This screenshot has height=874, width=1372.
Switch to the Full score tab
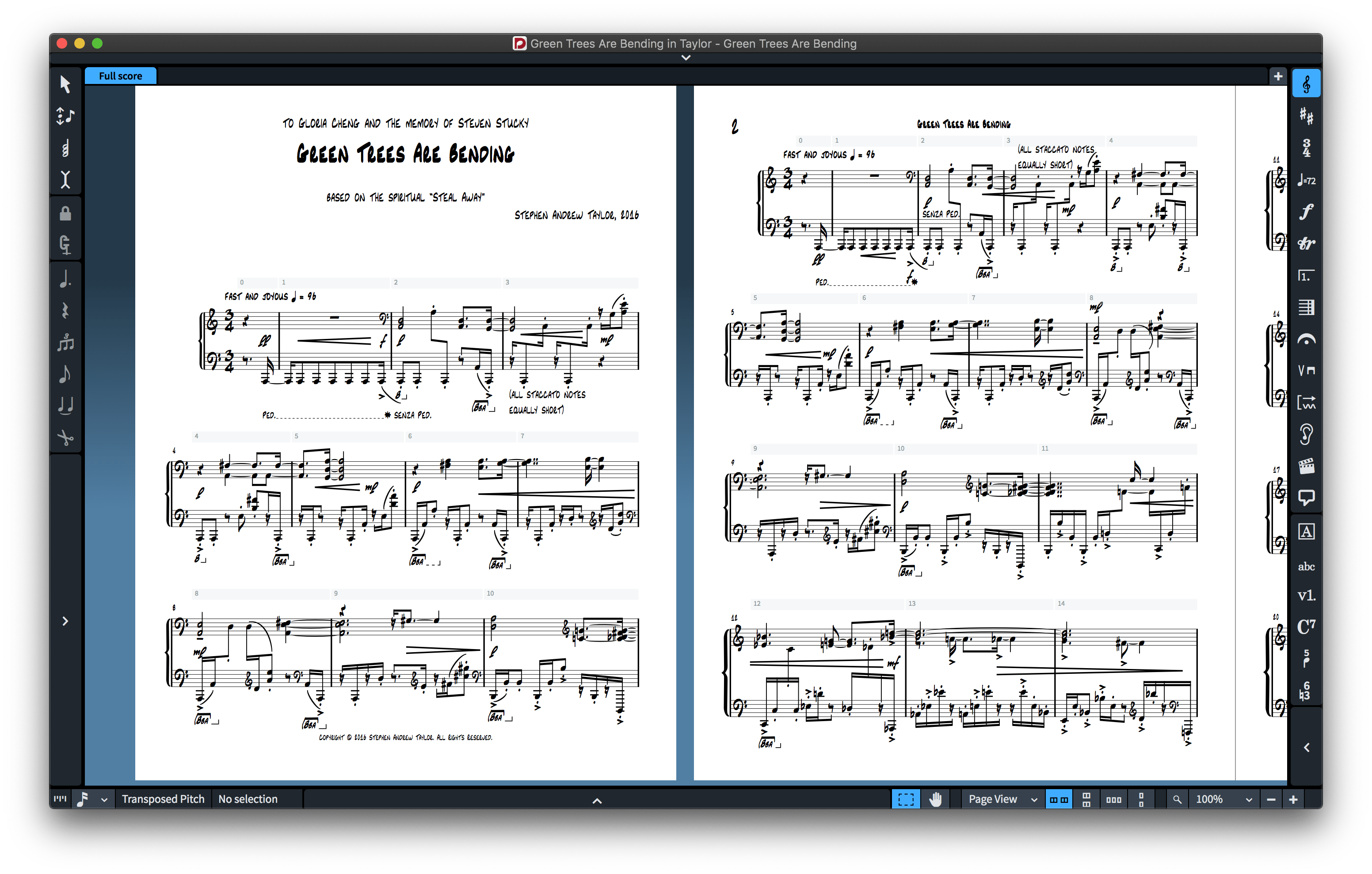(x=120, y=76)
